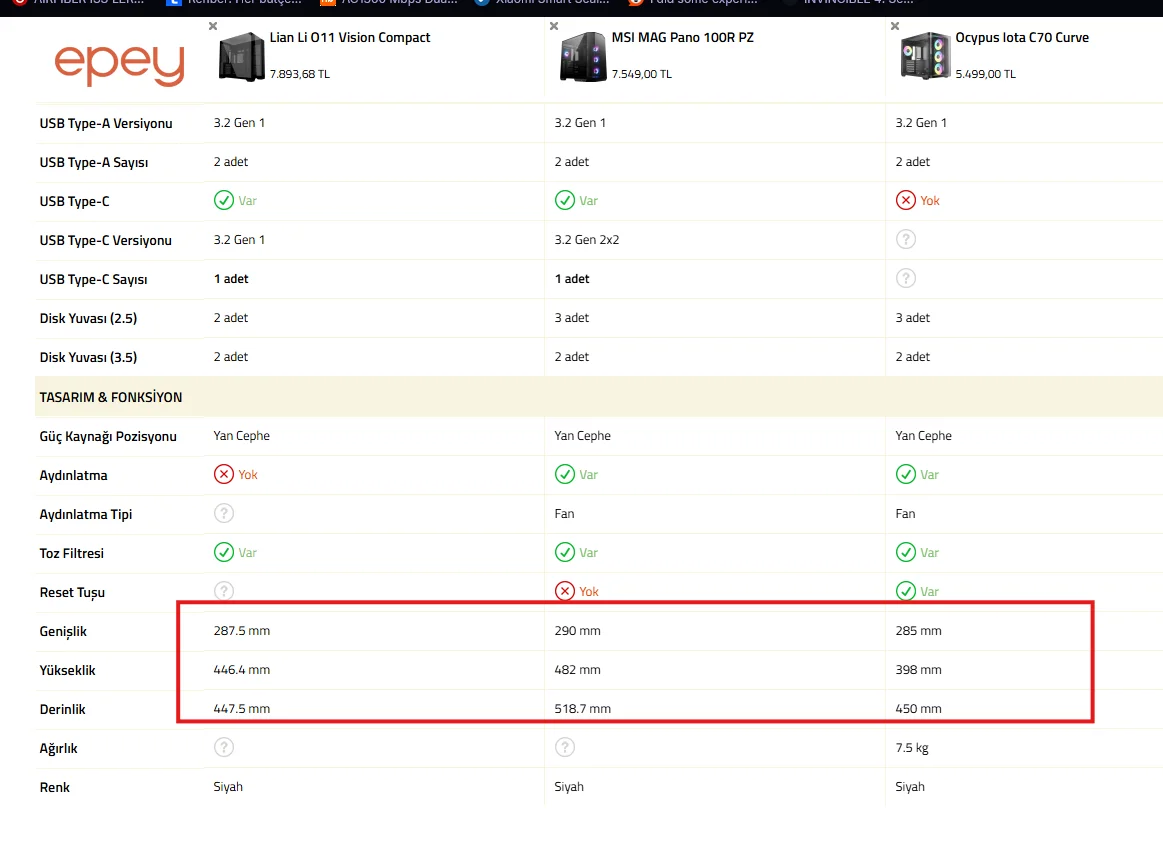Remove Ocypus Iota C70 Curve from comparison
The image size is (1163, 860).
point(895,26)
